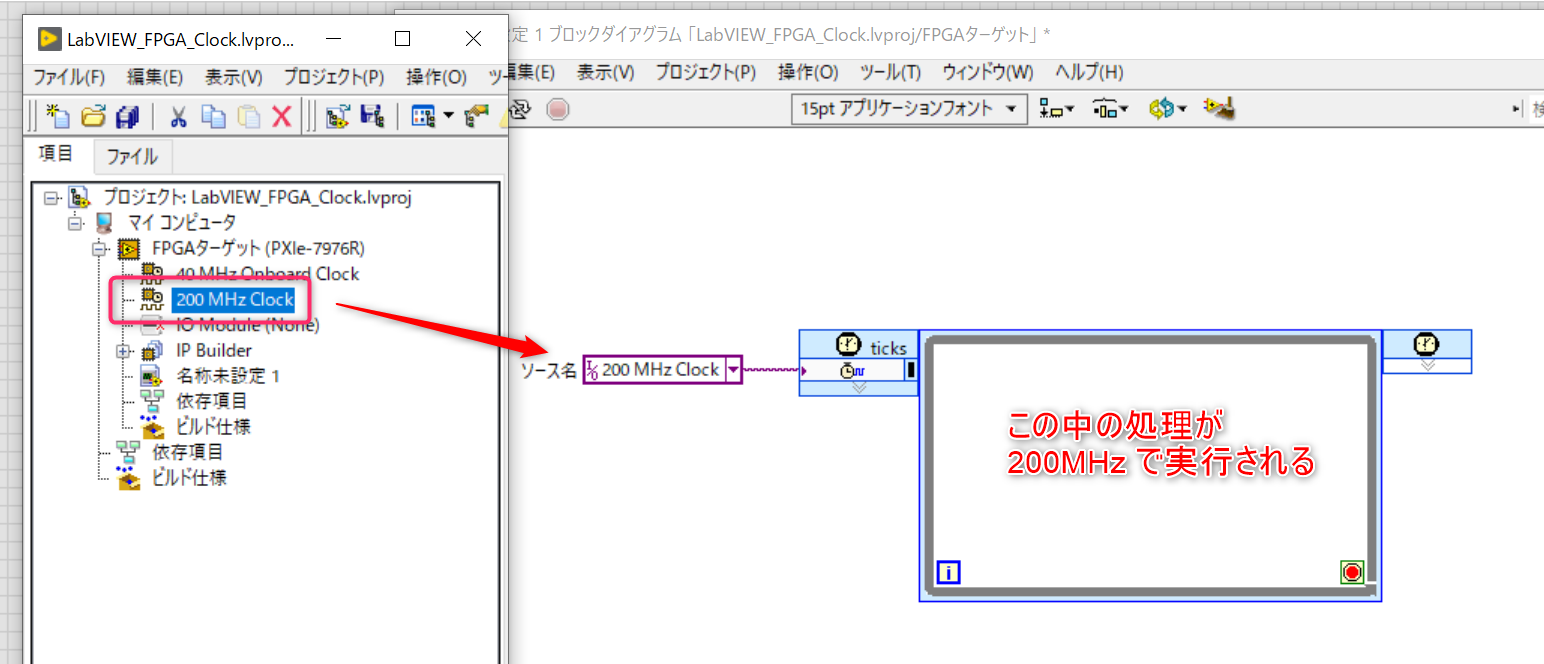Select the 名称未設定 1 VI item
This screenshot has width=1544, height=664.
pos(228,376)
